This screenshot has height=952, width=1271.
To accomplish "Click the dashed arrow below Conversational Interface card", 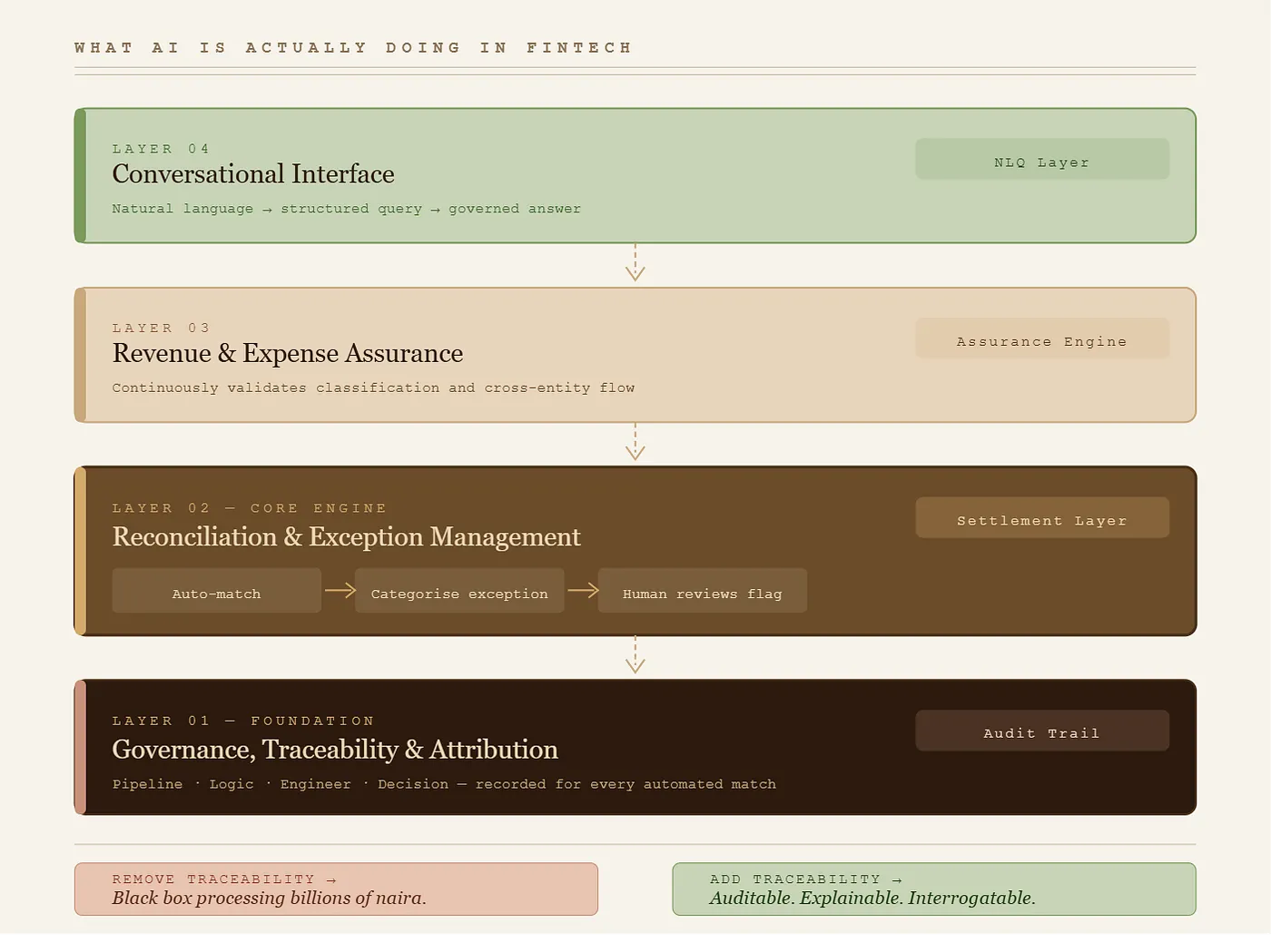I will 635,263.
